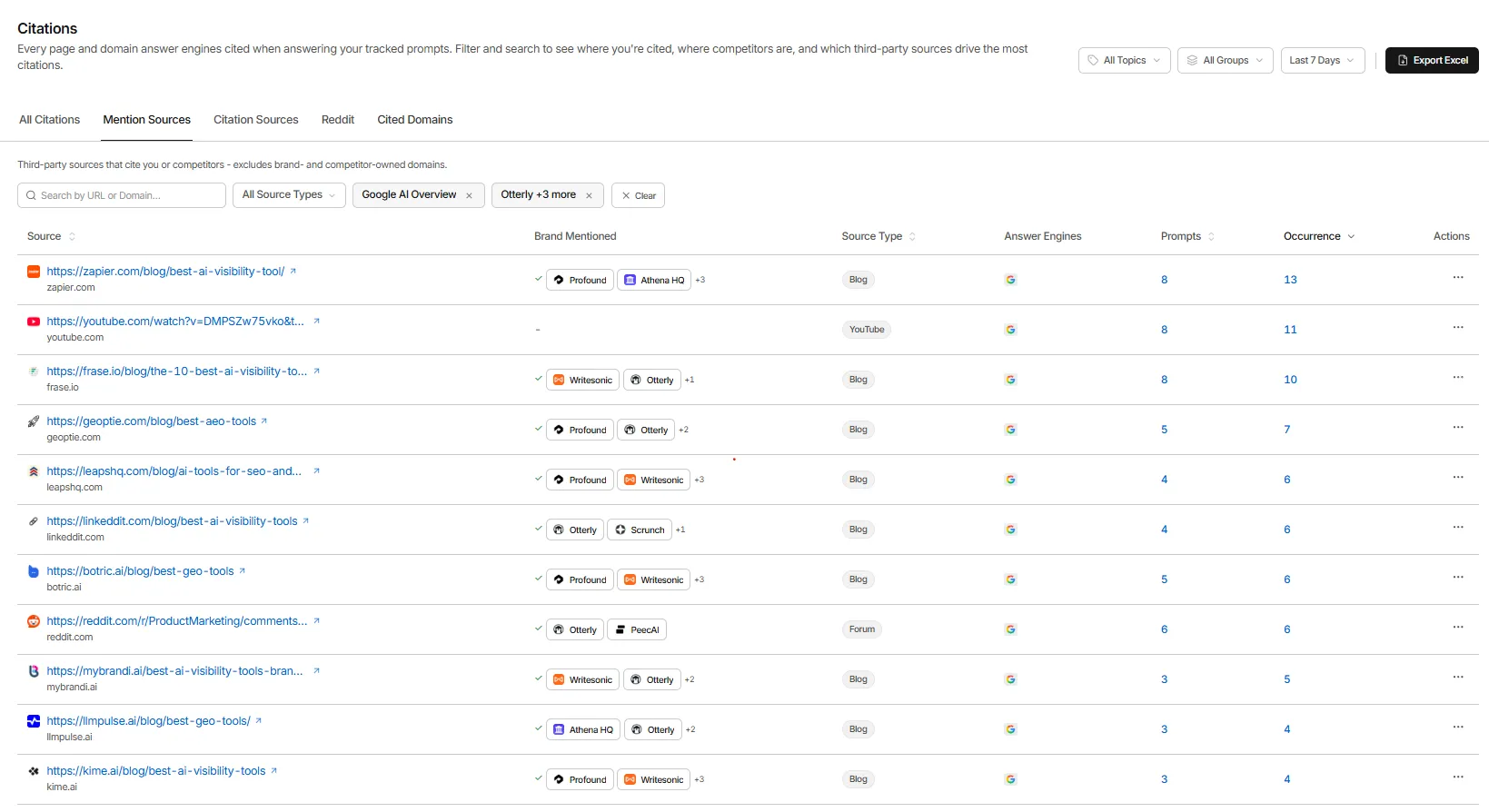Image resolution: width=1489 pixels, height=812 pixels.
Task: Click Athena HQ chip in llmpulse.ai row
Action: click(x=583, y=729)
